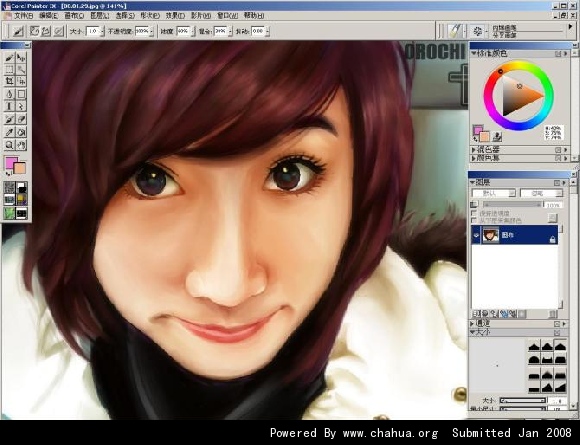Image resolution: width=580 pixels, height=445 pixels.
Task: Toggle preserve transparency checkbox in layers panel
Action: point(474,213)
